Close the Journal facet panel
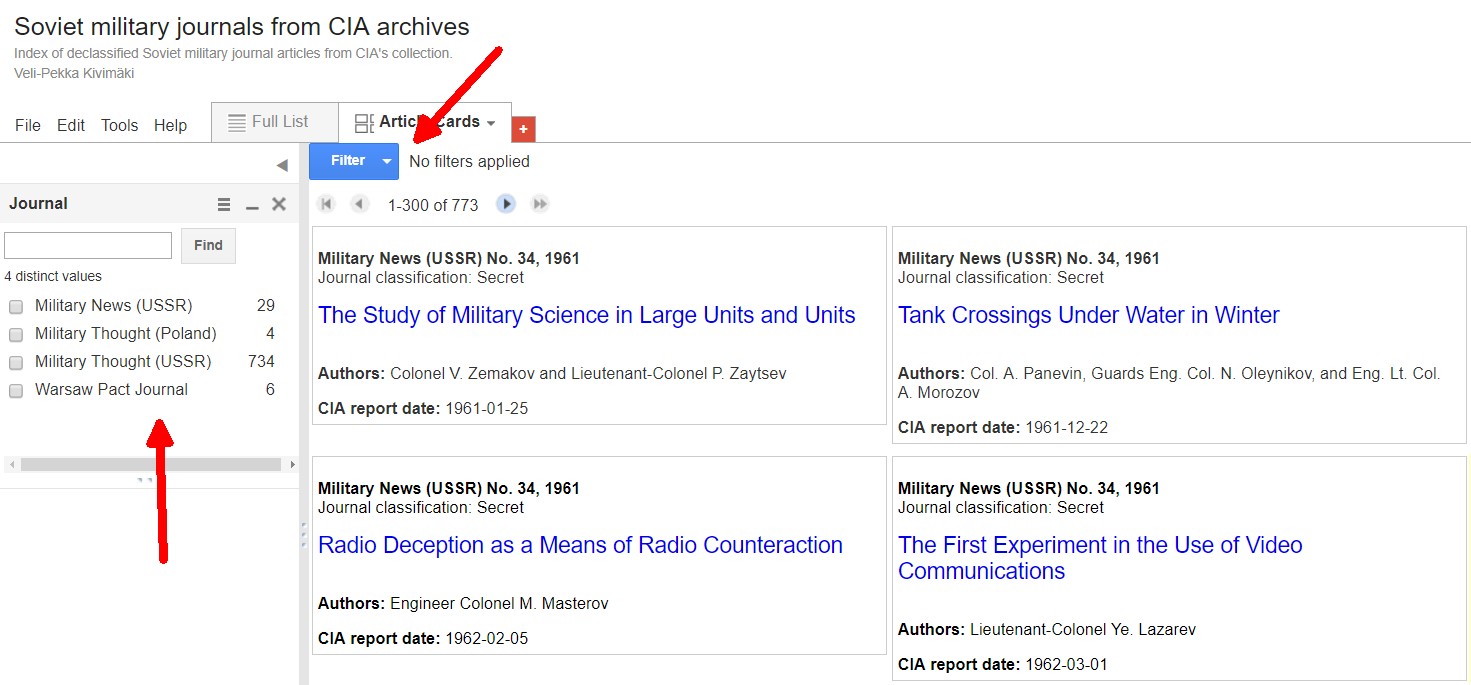Image resolution: width=1471 pixels, height=685 pixels. (279, 204)
